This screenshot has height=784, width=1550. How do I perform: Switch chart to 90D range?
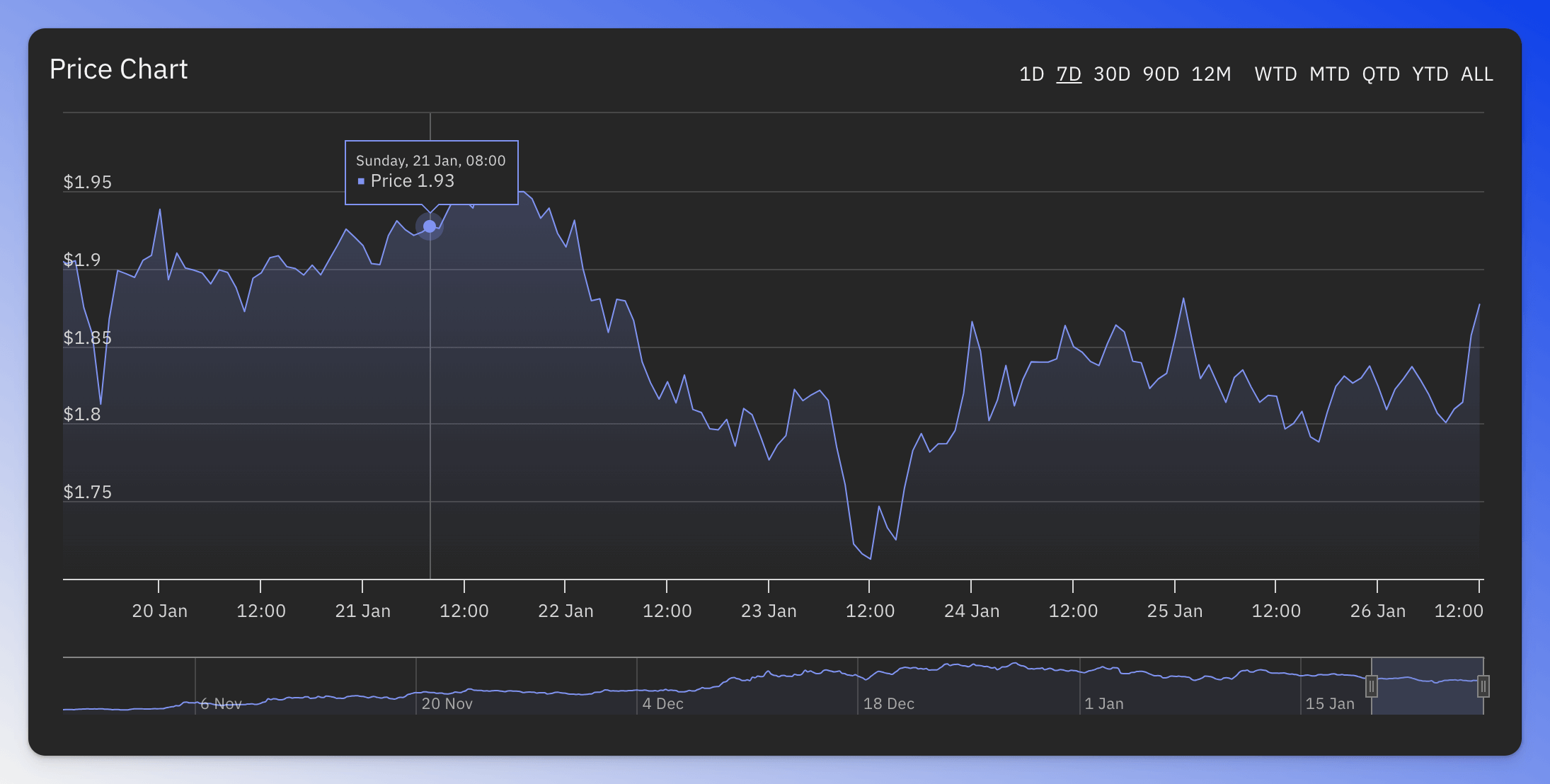1161,74
